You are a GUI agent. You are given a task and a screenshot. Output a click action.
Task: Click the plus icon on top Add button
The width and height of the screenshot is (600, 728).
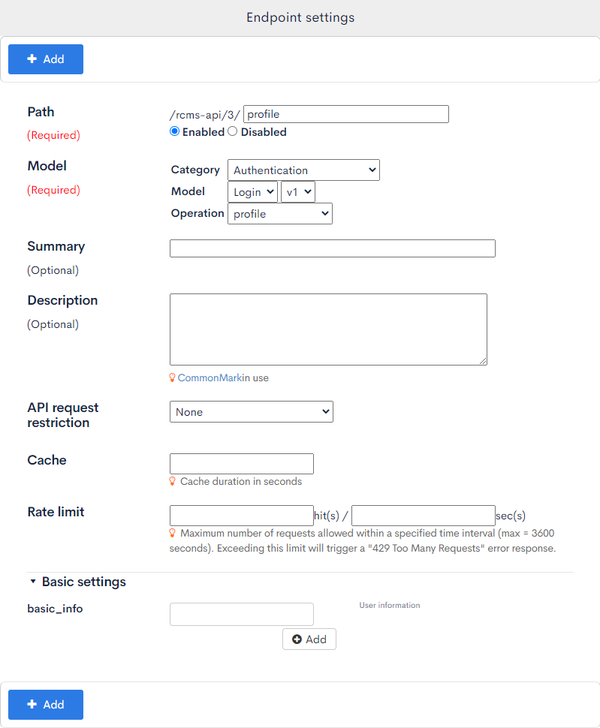pyautogui.click(x=32, y=58)
